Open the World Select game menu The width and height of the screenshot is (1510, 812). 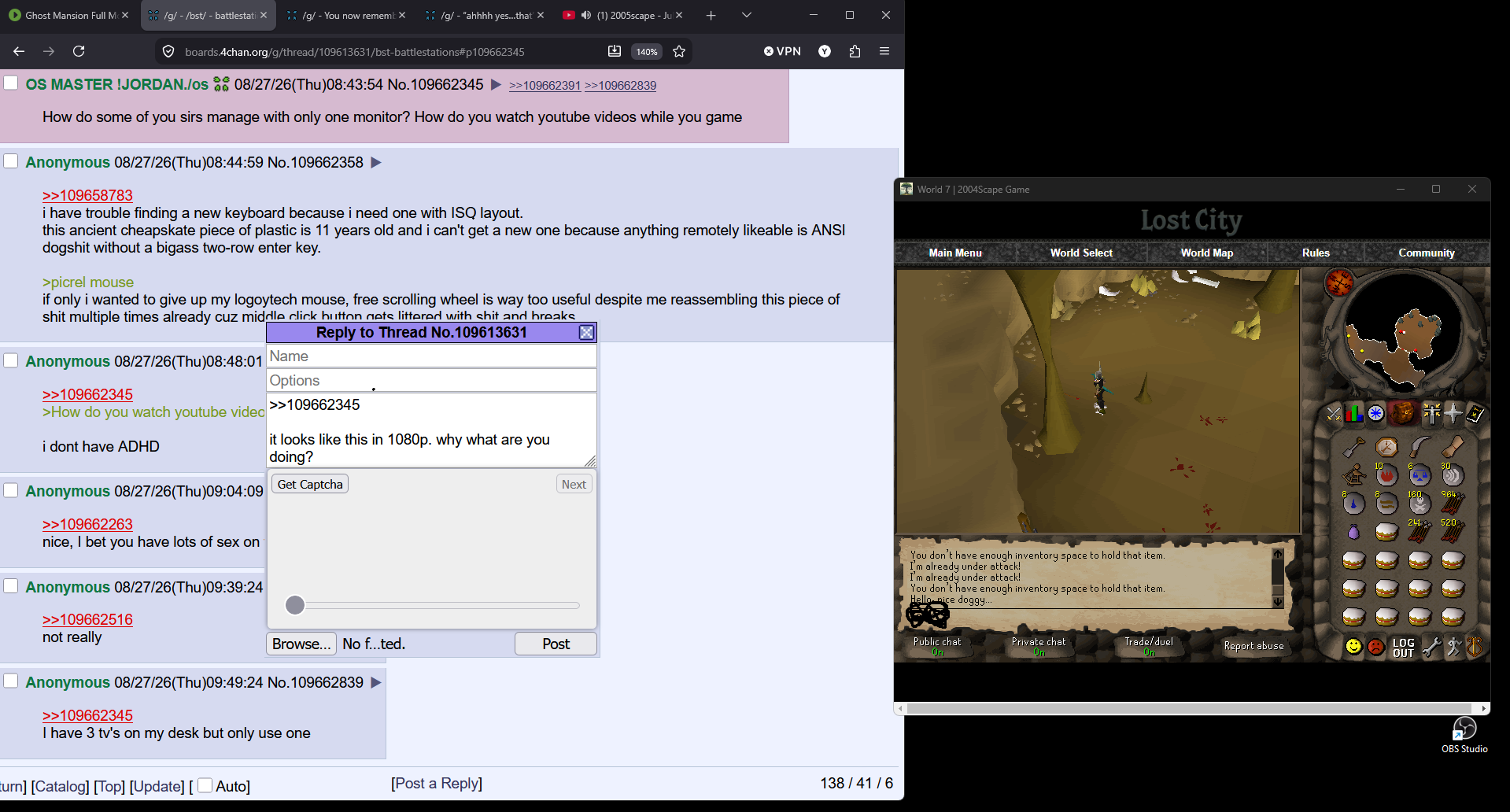pos(1081,253)
